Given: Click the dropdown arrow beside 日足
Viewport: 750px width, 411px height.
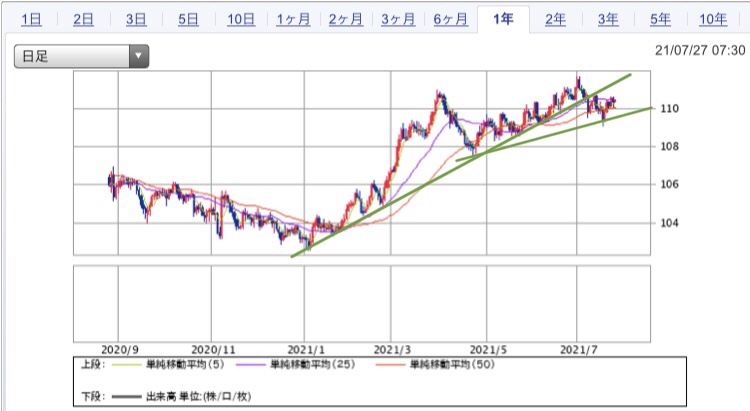Looking at the screenshot, I should click(x=139, y=56).
